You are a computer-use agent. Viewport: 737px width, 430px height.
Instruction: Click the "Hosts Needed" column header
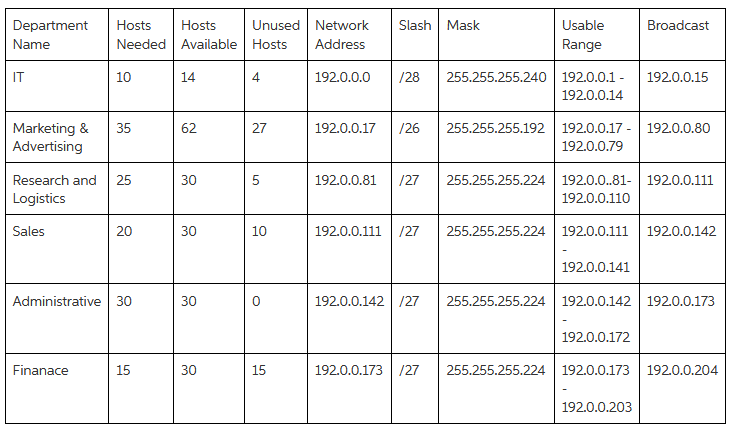pos(140,35)
